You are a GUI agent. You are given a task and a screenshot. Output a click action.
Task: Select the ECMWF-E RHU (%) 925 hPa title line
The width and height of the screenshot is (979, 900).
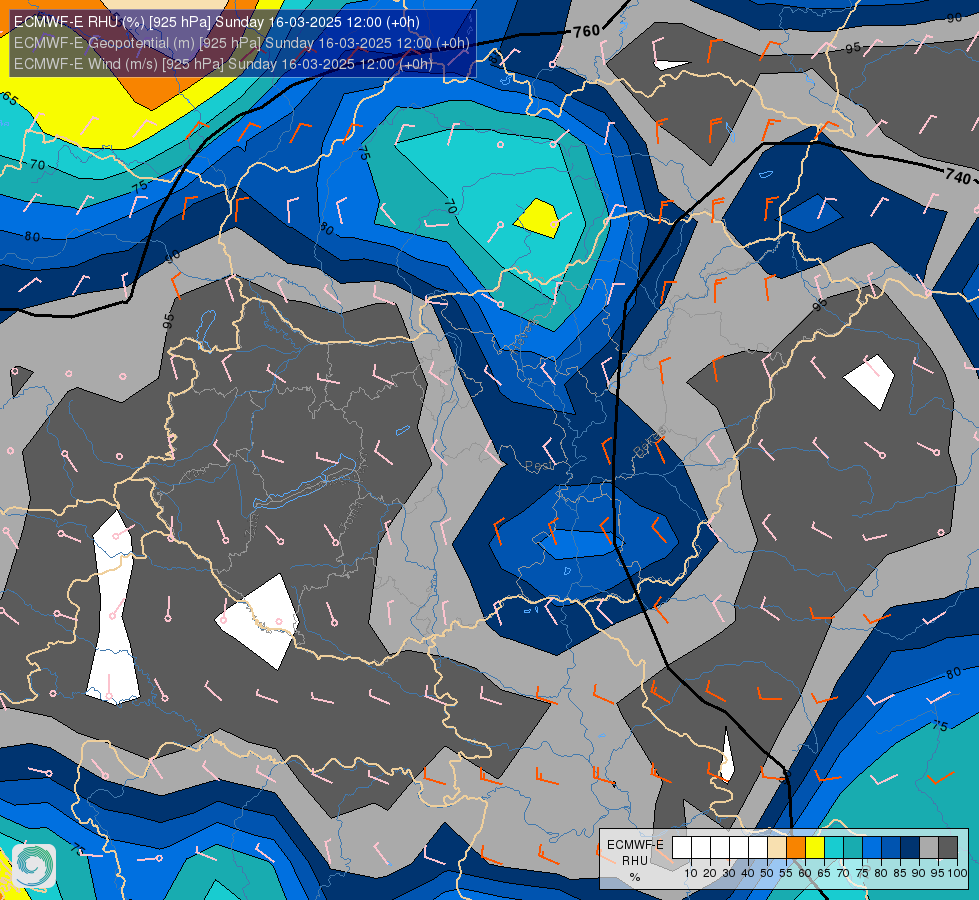click(x=217, y=22)
